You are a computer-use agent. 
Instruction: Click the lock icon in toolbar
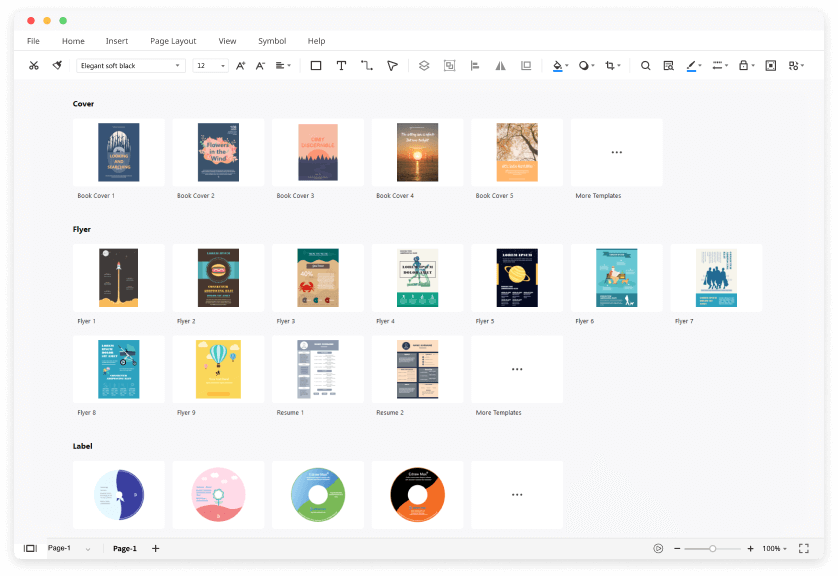(x=743, y=66)
